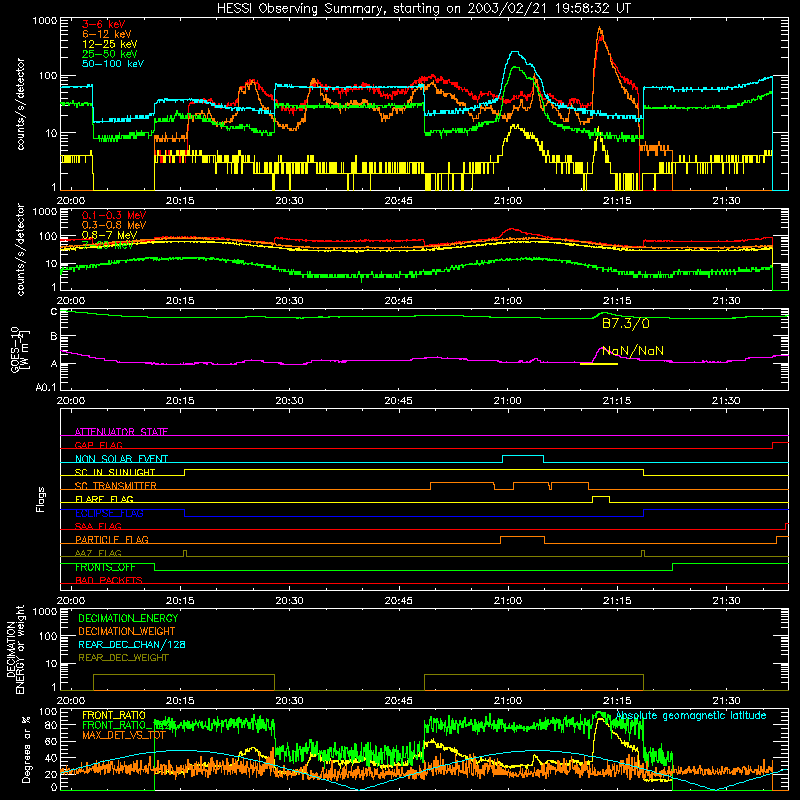
Task: Select the SC_TRANSMITTER flag label
Action: [x=116, y=486]
